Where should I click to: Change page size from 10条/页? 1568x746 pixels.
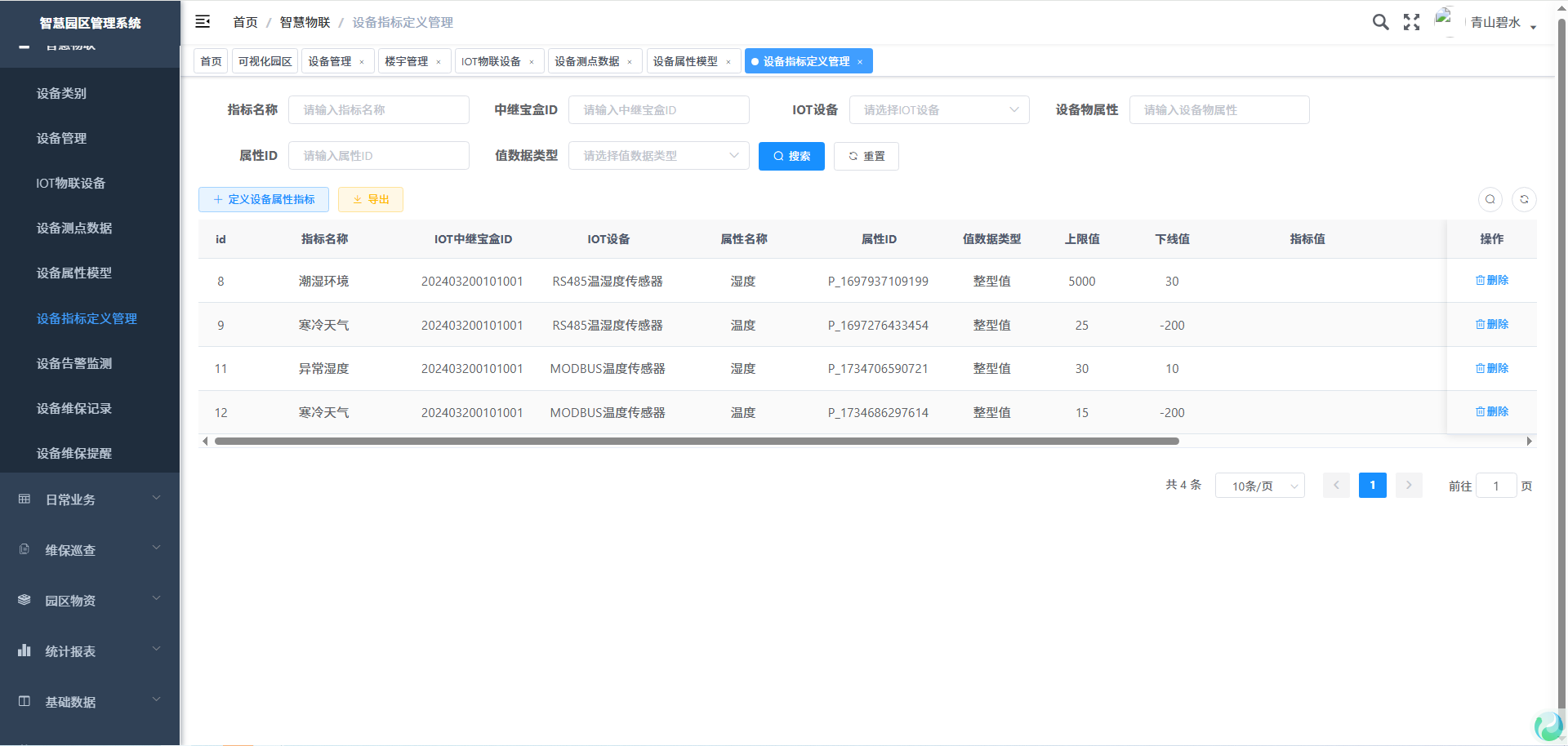click(x=1259, y=486)
